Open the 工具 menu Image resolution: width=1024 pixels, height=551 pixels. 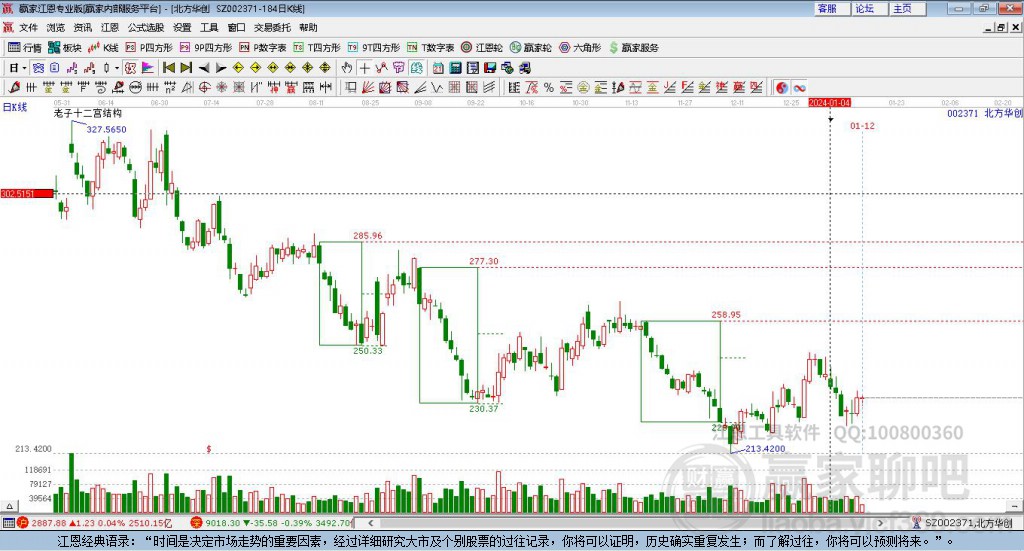tap(209, 27)
